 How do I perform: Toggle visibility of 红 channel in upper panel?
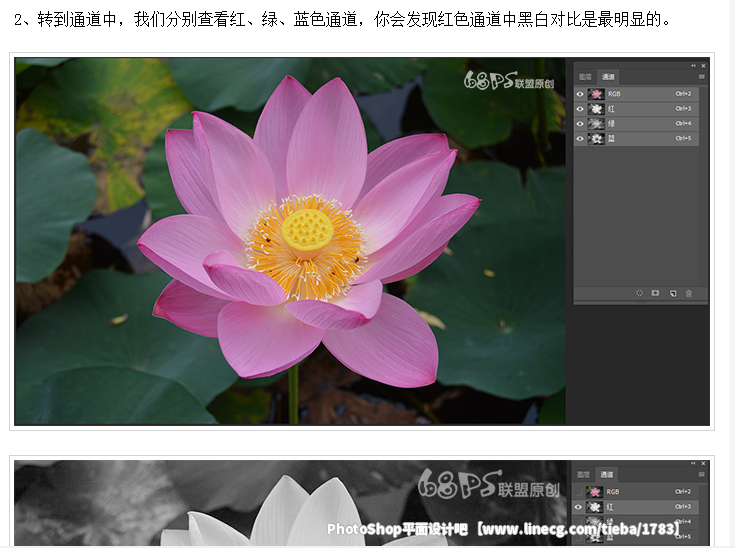coord(580,109)
